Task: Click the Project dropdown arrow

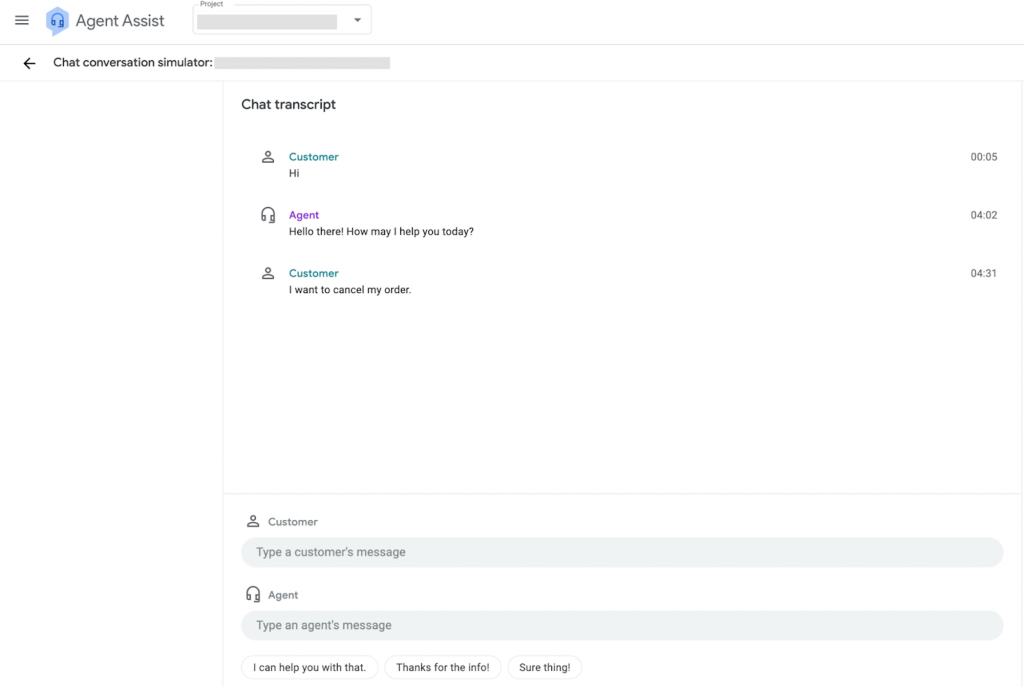Action: click(x=357, y=20)
